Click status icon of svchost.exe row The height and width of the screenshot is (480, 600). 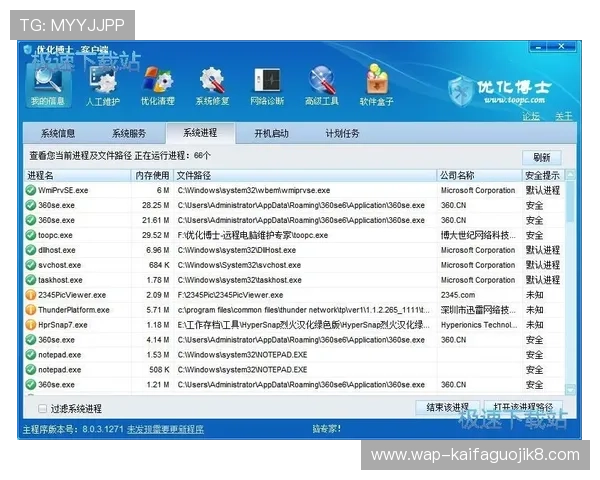pyautogui.click(x=31, y=265)
